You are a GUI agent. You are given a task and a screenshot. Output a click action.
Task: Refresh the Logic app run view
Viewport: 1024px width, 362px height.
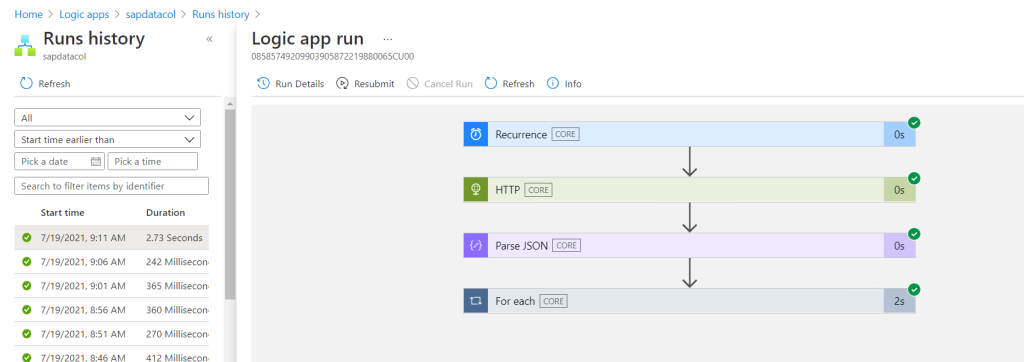(509, 84)
